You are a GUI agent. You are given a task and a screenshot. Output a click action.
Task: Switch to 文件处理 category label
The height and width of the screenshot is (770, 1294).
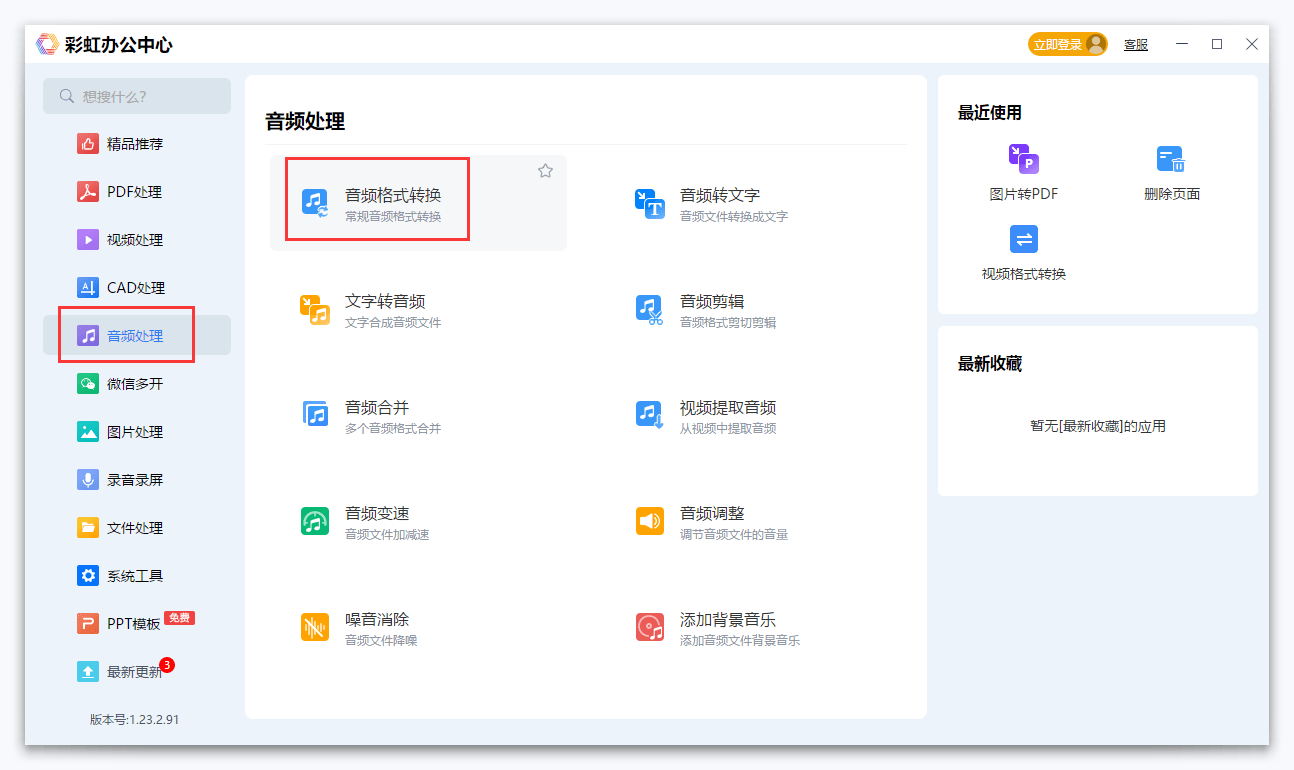135,528
